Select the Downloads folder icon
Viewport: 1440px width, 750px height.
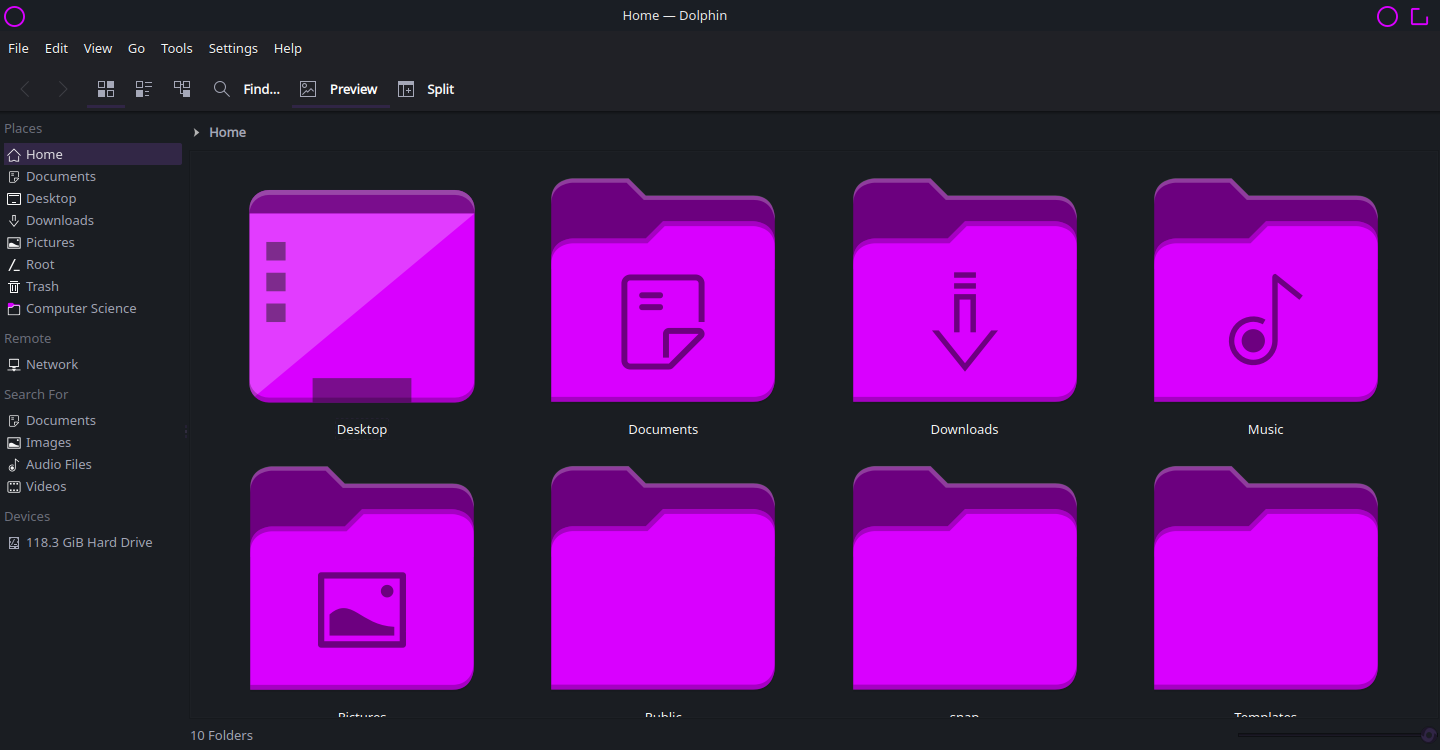point(965,290)
